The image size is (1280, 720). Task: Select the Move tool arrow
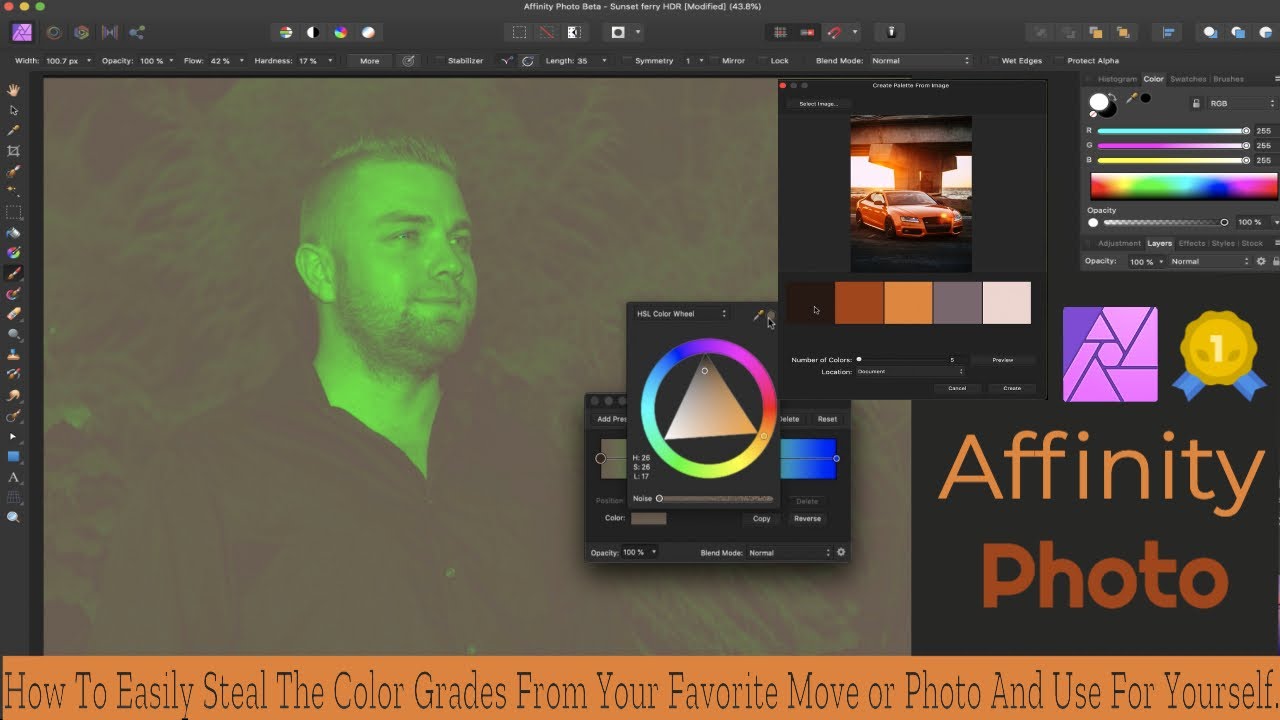click(x=14, y=110)
